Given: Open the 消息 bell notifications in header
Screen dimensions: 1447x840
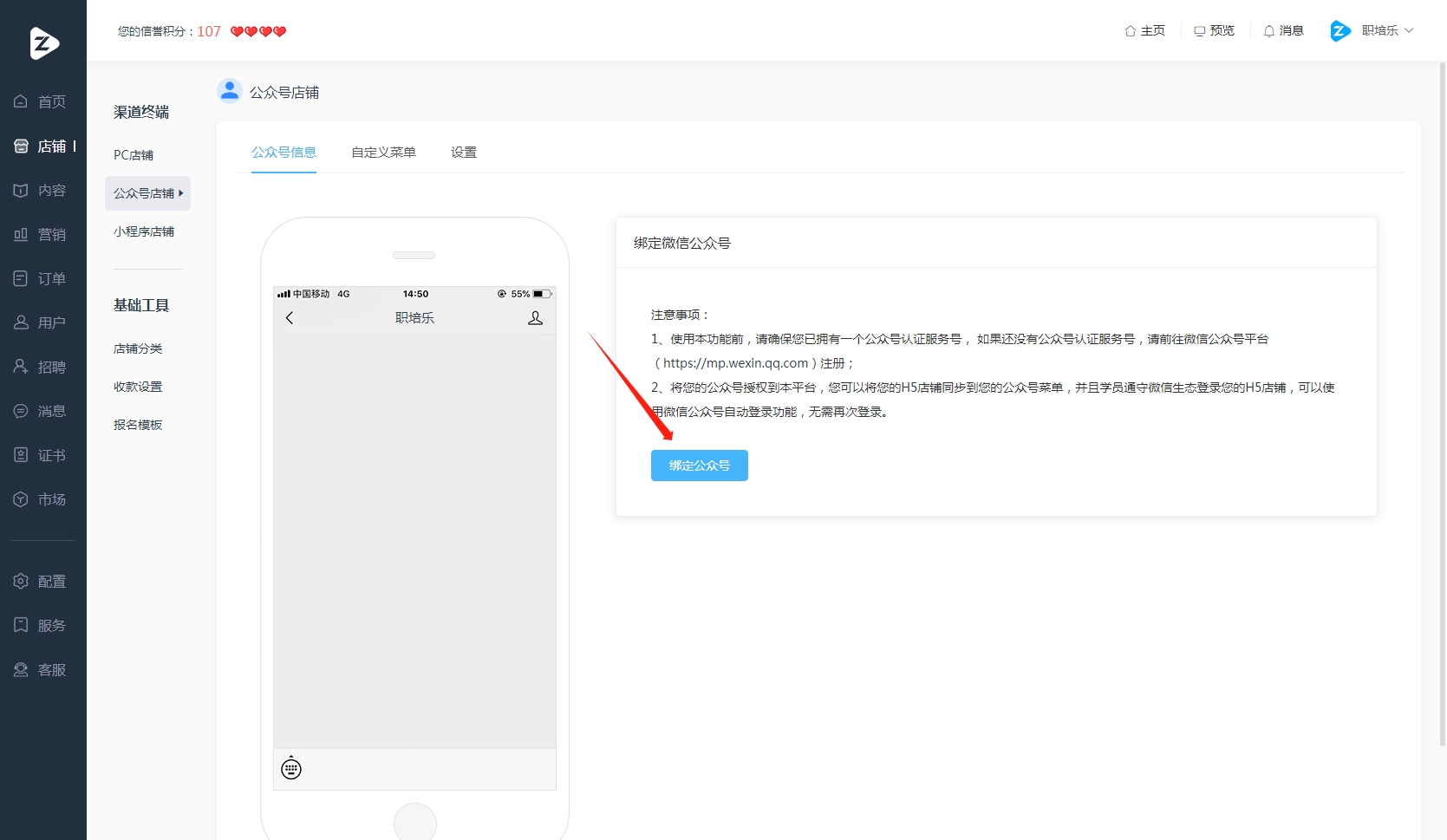Looking at the screenshot, I should 1283,30.
